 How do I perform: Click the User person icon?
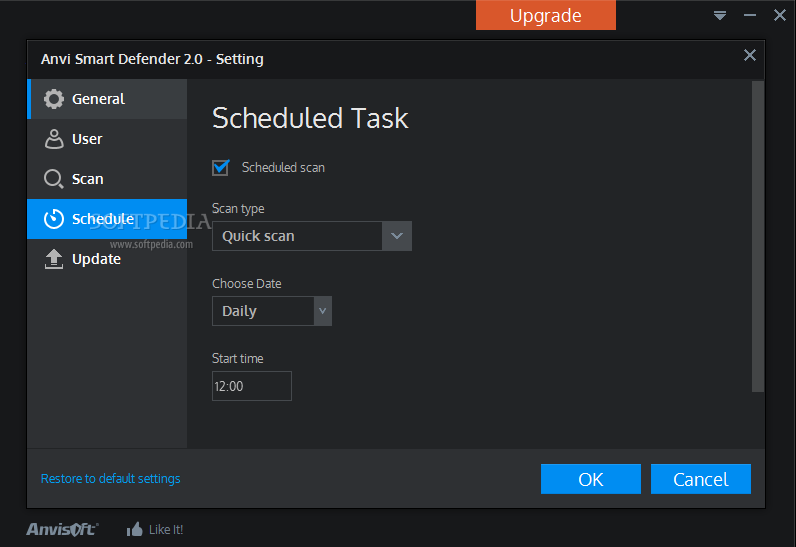coord(54,139)
